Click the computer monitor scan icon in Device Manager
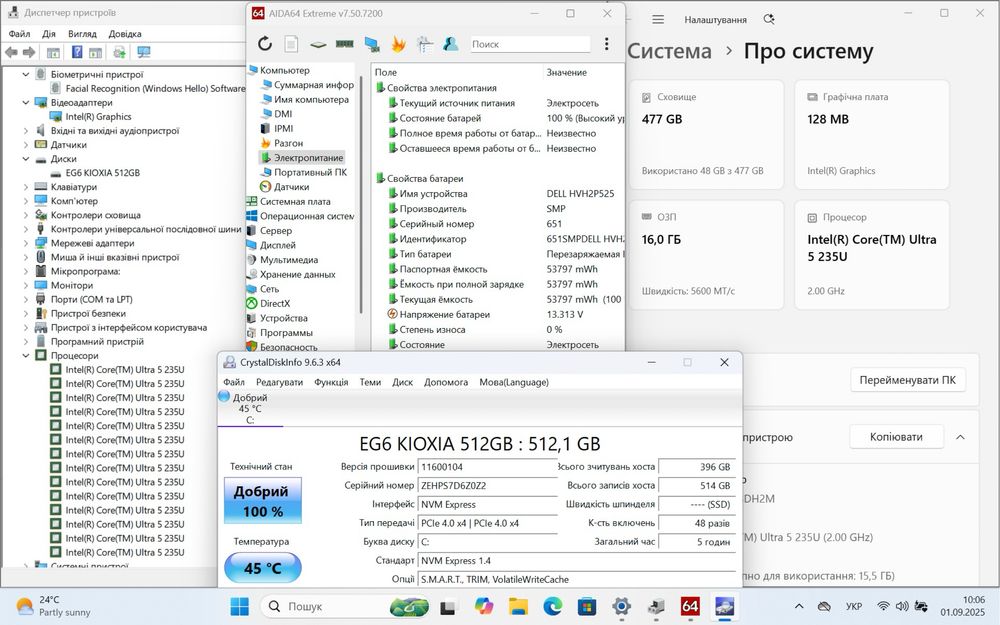1000x625 pixels. pos(144,52)
